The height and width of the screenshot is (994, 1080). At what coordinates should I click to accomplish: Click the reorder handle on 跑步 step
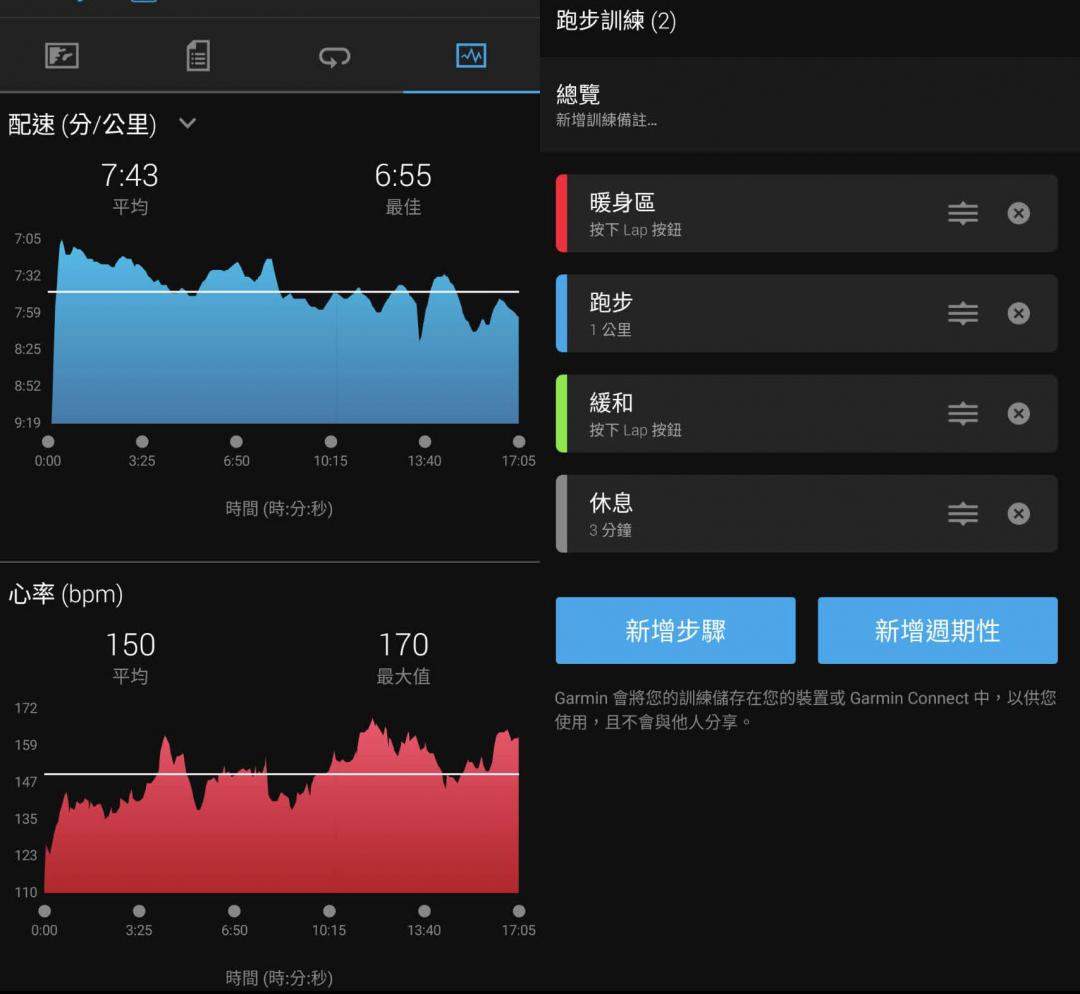pos(962,313)
